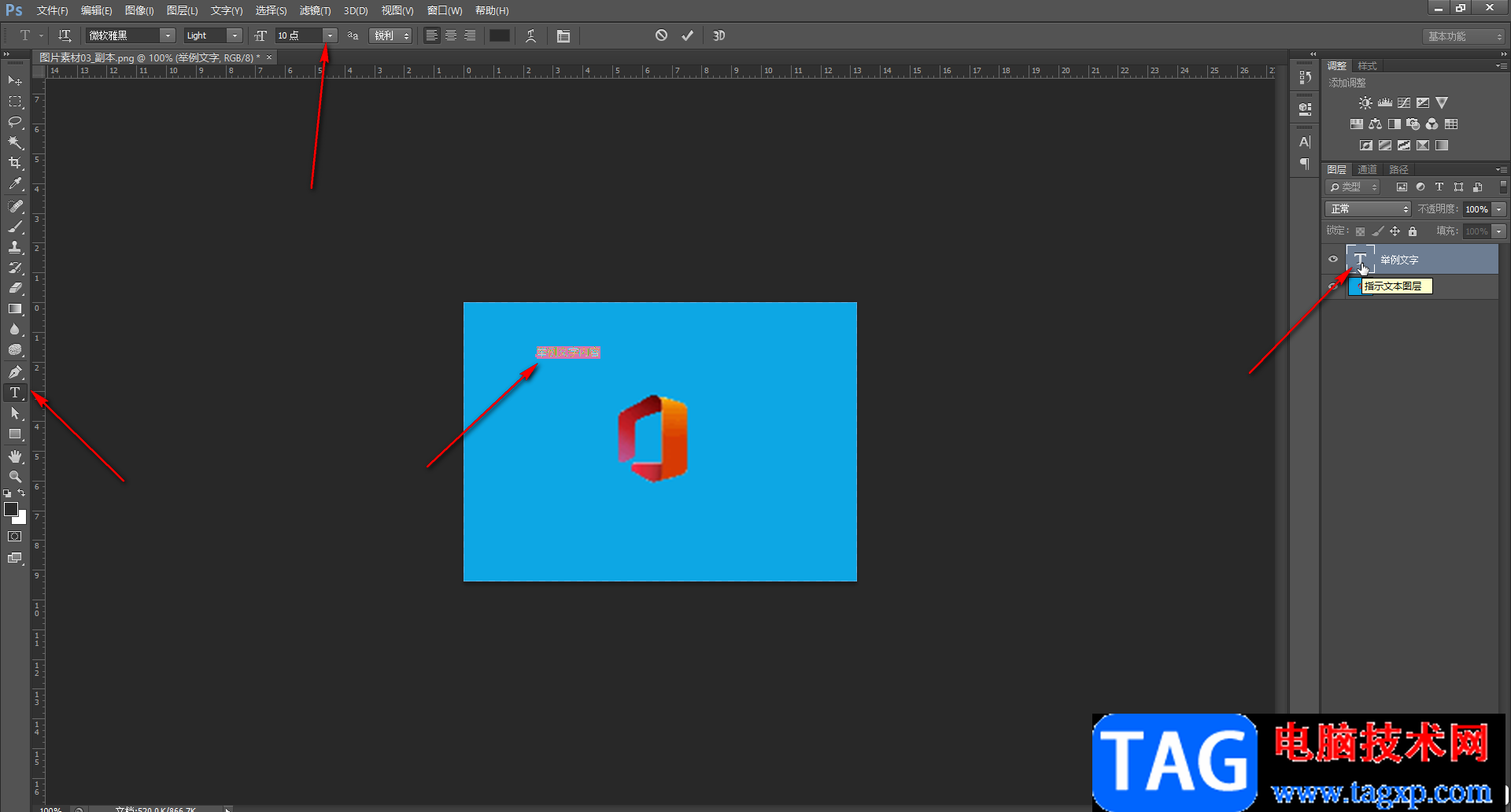Toggle type layer filter
This screenshot has width=1511, height=812.
click(x=1439, y=187)
